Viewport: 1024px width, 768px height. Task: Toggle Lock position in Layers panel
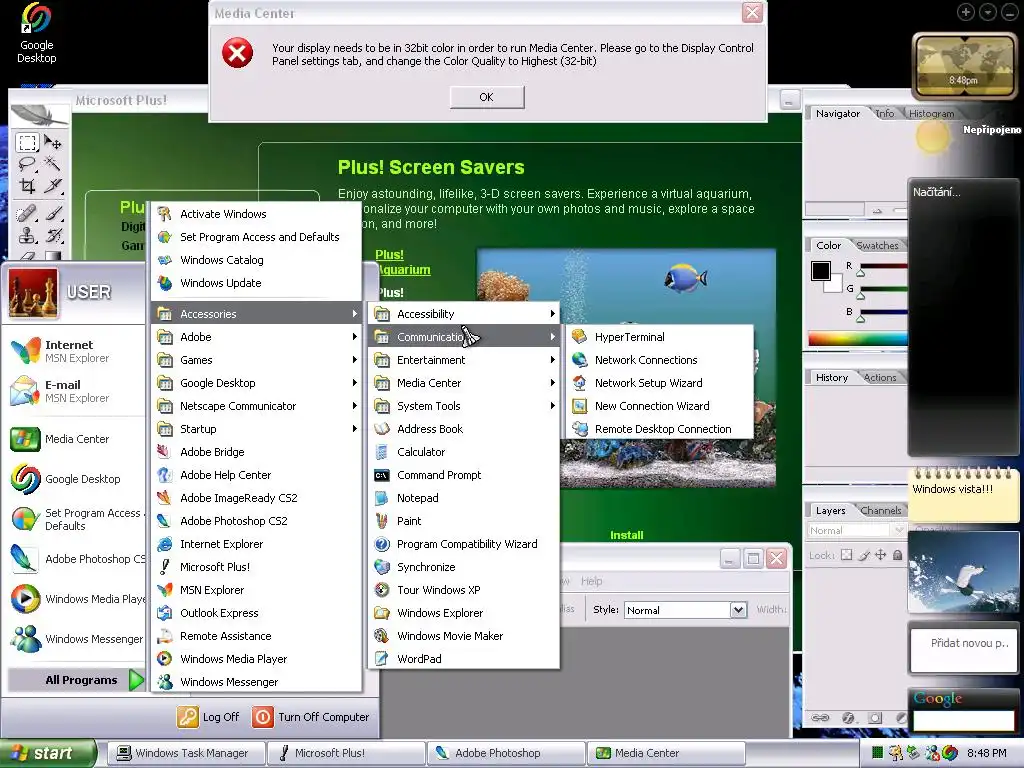click(x=881, y=555)
